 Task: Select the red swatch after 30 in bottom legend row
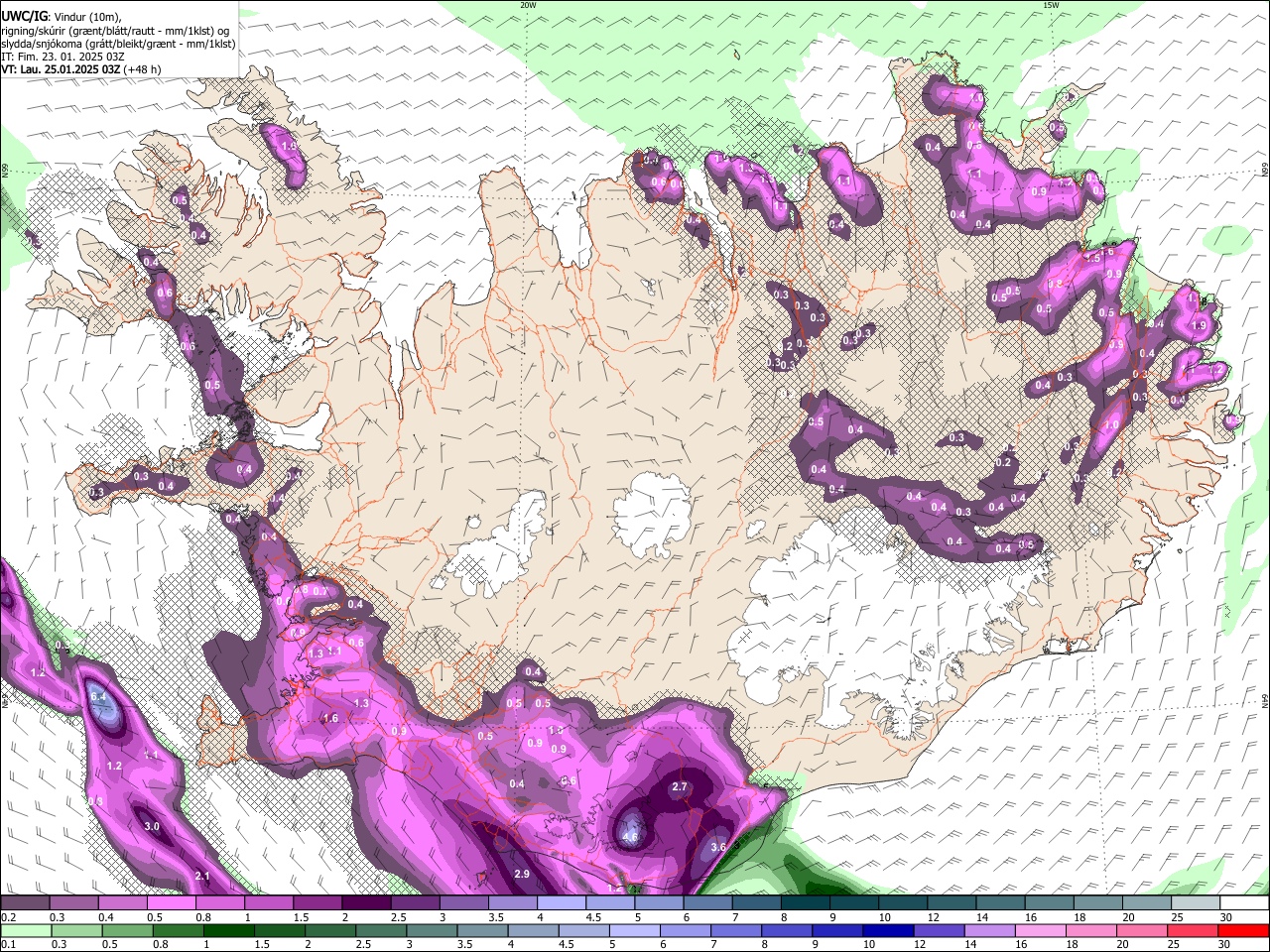(1244, 931)
